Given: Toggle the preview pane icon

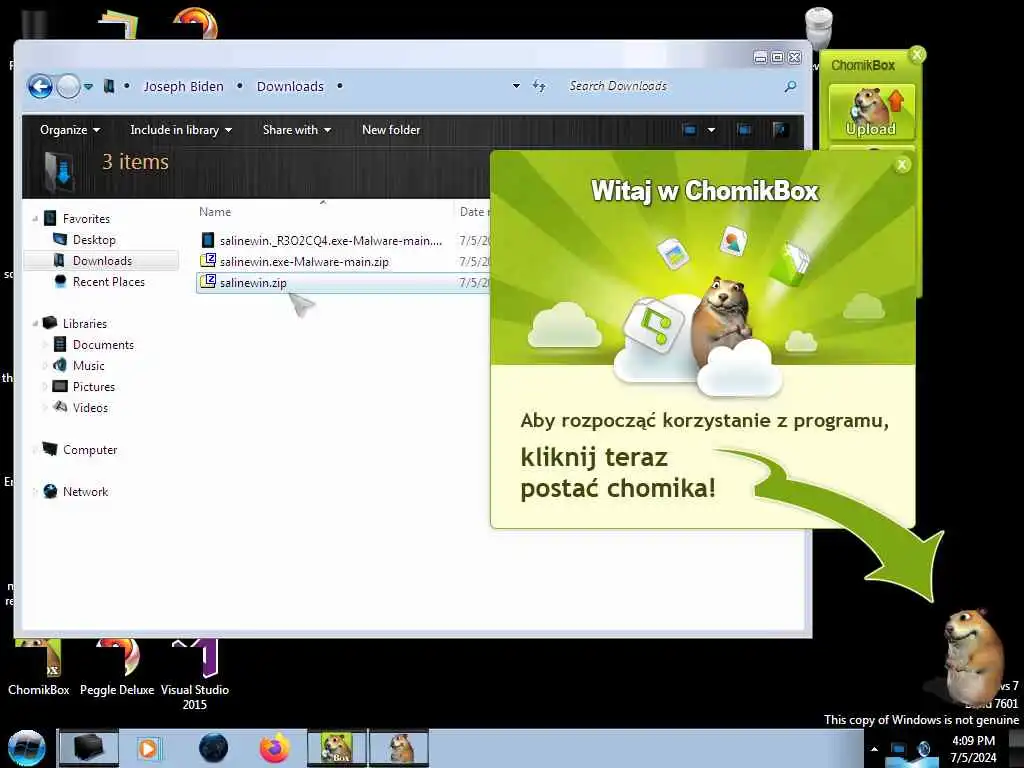Looking at the screenshot, I should pyautogui.click(x=744, y=130).
